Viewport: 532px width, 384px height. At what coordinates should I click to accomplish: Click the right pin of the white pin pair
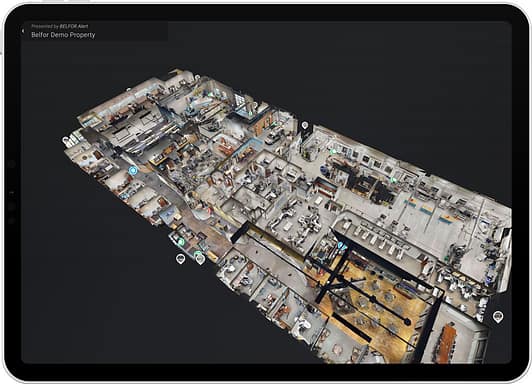tap(200, 260)
